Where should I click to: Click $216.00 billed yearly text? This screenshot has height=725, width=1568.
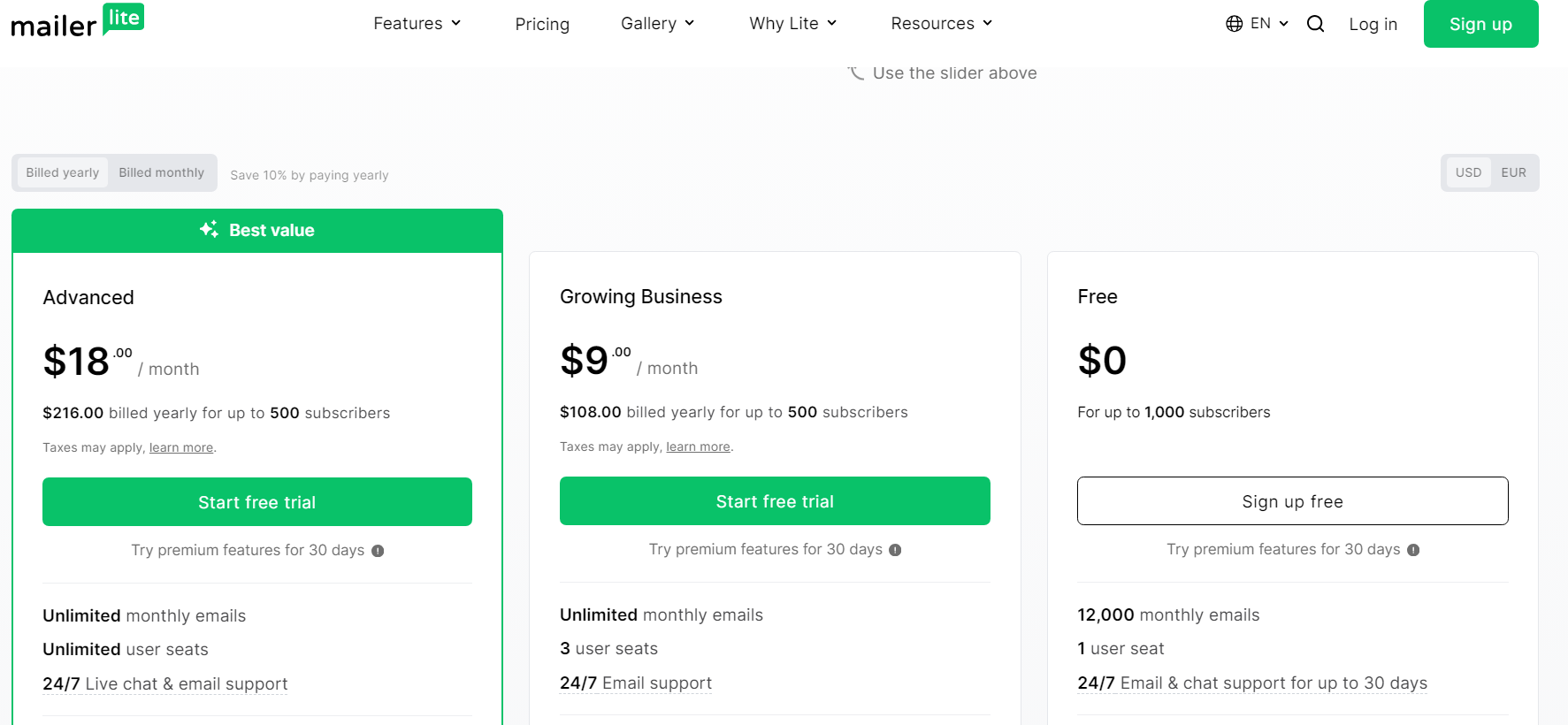click(217, 413)
